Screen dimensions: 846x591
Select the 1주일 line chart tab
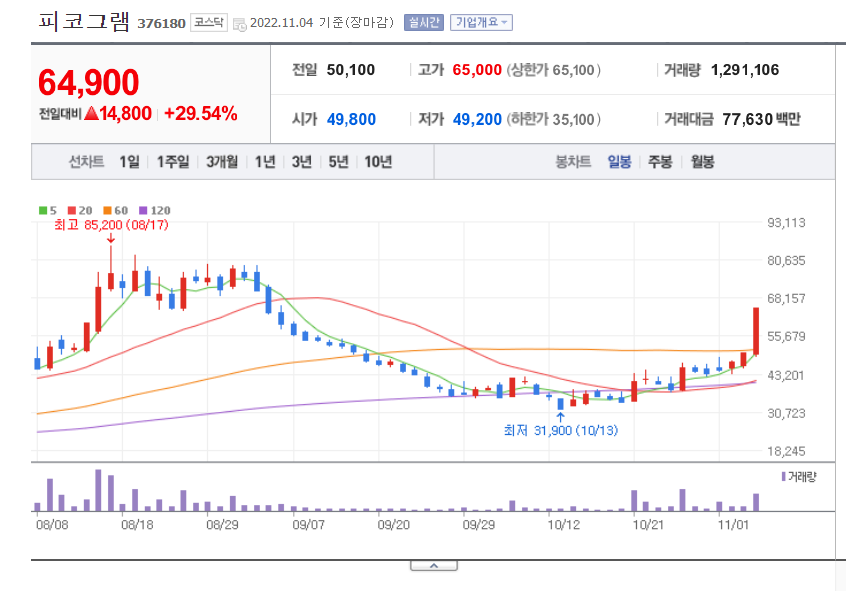[x=173, y=161]
